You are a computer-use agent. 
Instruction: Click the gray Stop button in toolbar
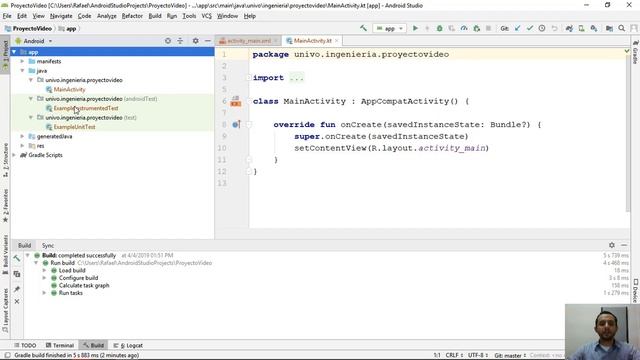pyautogui.click(x=488, y=28)
